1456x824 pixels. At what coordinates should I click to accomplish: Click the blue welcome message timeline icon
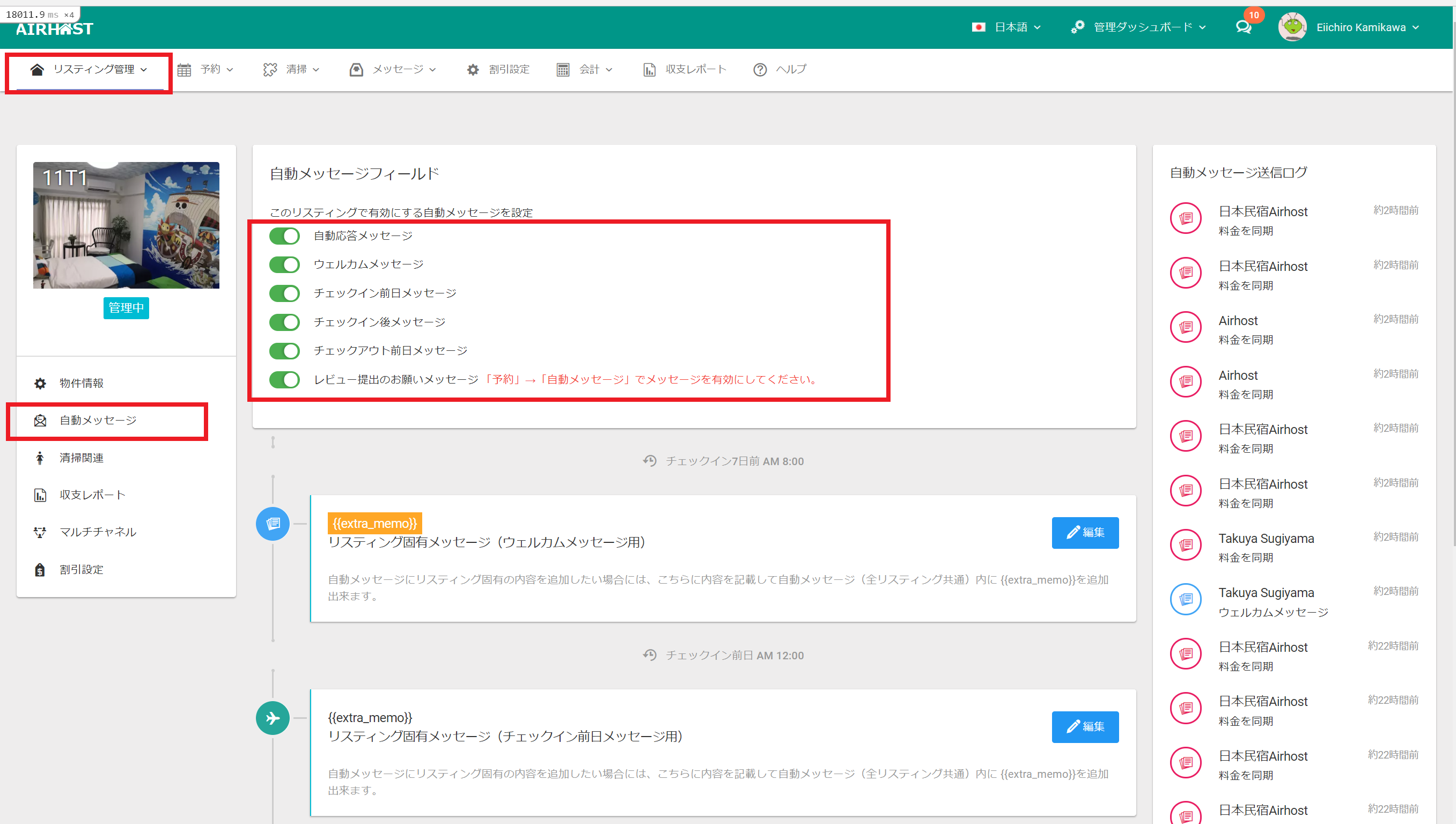[x=273, y=524]
